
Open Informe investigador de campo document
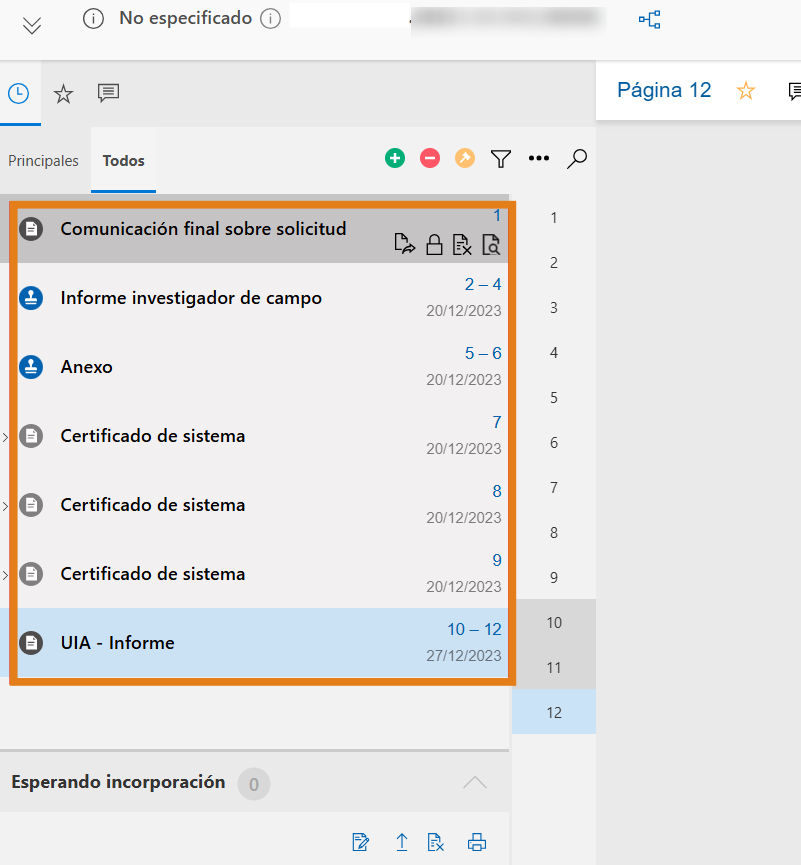pyautogui.click(x=191, y=298)
